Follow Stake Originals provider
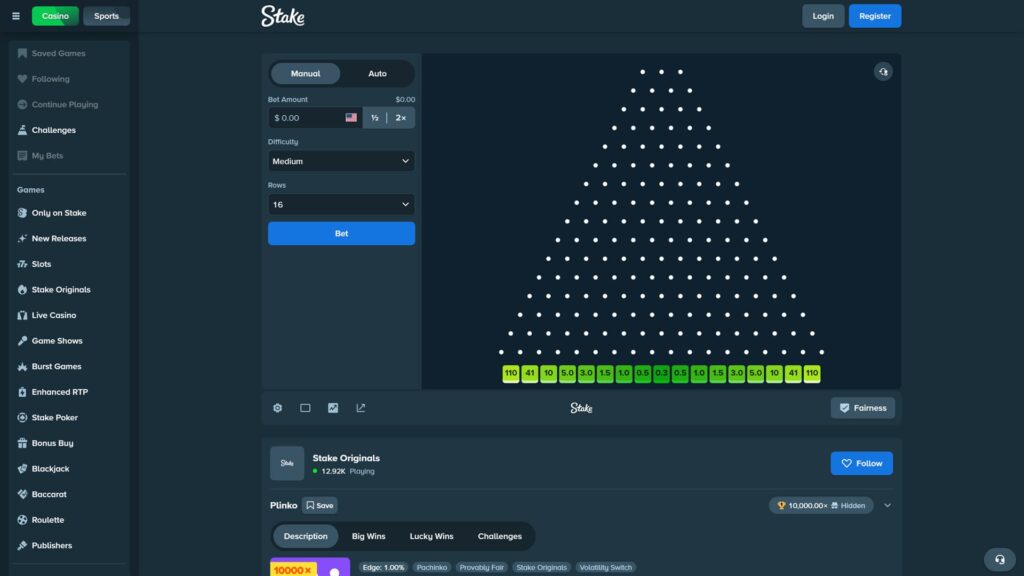 [x=861, y=463]
